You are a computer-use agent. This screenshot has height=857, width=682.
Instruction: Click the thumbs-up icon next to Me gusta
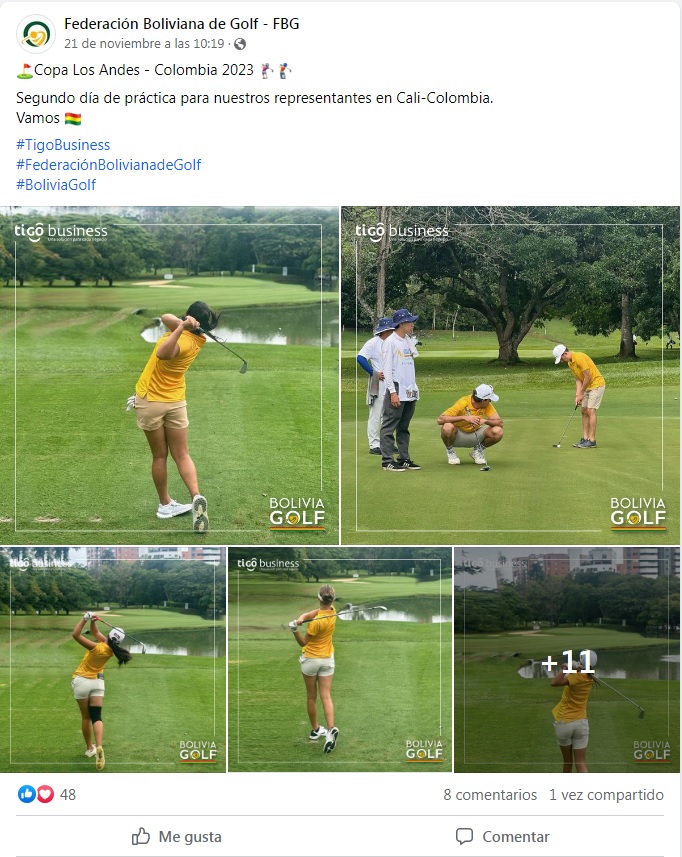[140, 836]
